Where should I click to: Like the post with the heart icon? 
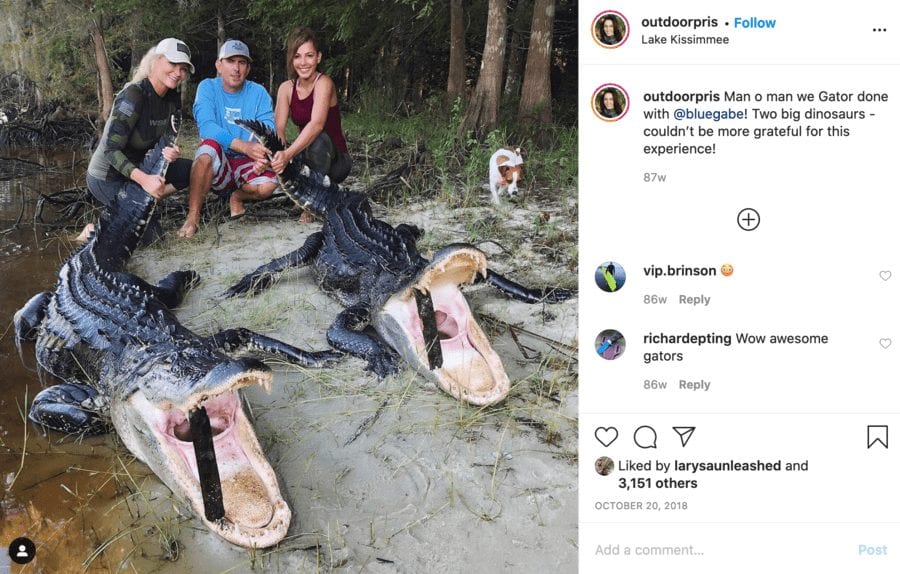click(x=606, y=437)
